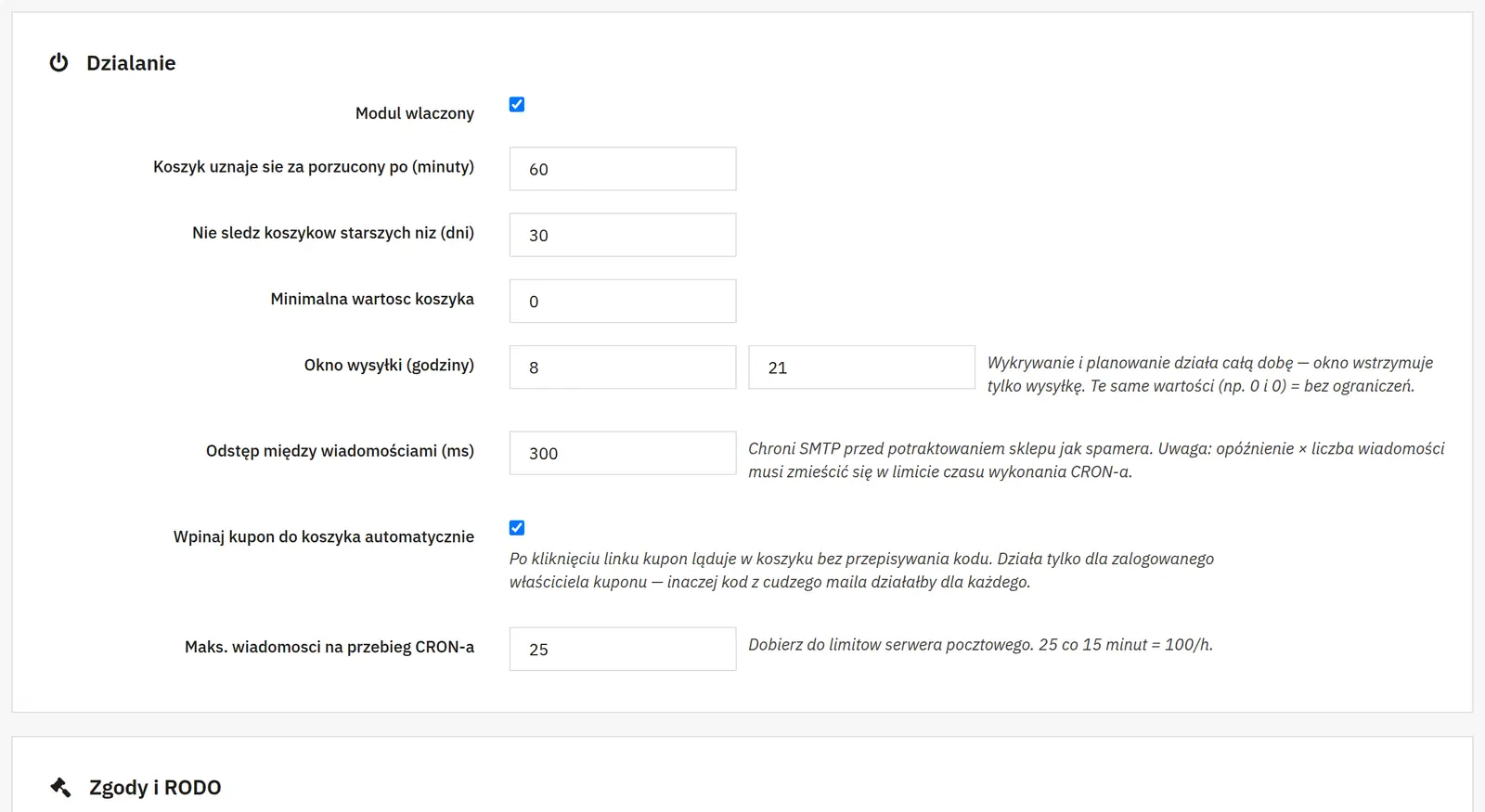Click the Maks. wiadomosci na przebieg CRON-a field
Viewport: 1485px width, 812px height.
[623, 649]
